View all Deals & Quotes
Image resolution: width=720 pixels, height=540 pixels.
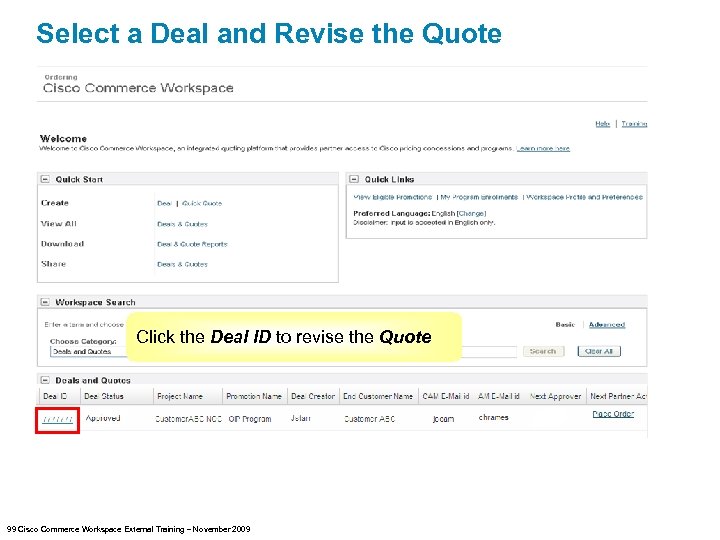pos(182,224)
